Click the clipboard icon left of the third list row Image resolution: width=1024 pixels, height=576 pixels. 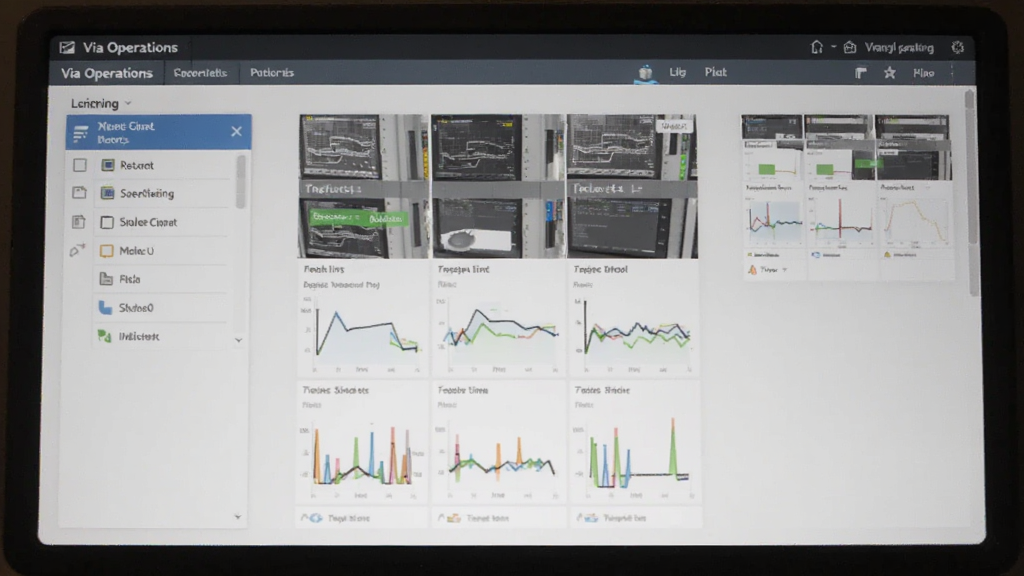coord(78,222)
